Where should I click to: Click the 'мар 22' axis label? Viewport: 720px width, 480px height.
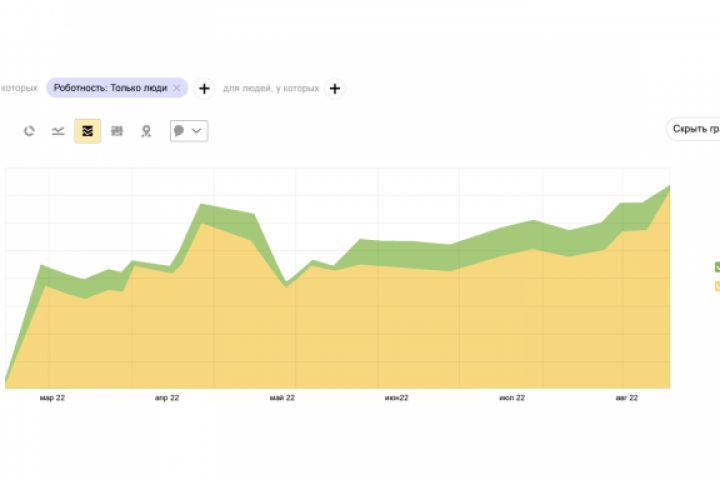(x=52, y=398)
